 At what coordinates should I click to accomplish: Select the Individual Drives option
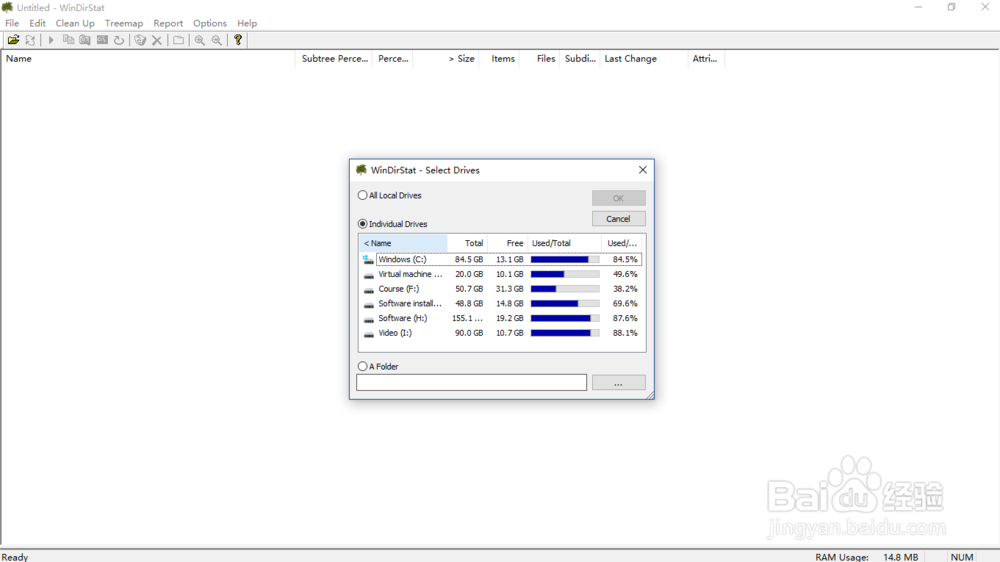(393, 224)
